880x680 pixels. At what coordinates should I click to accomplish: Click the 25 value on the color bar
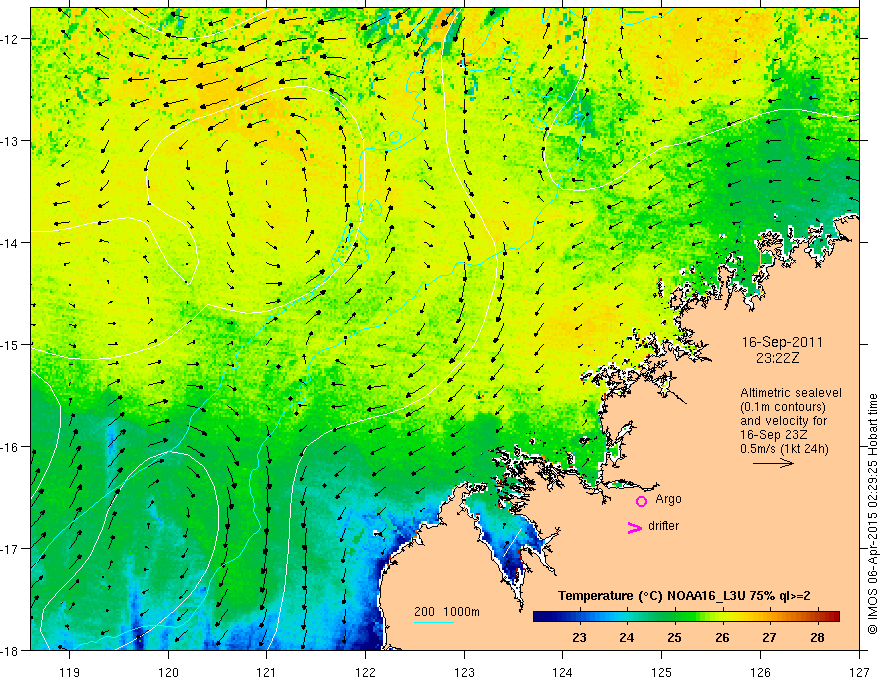675,637
